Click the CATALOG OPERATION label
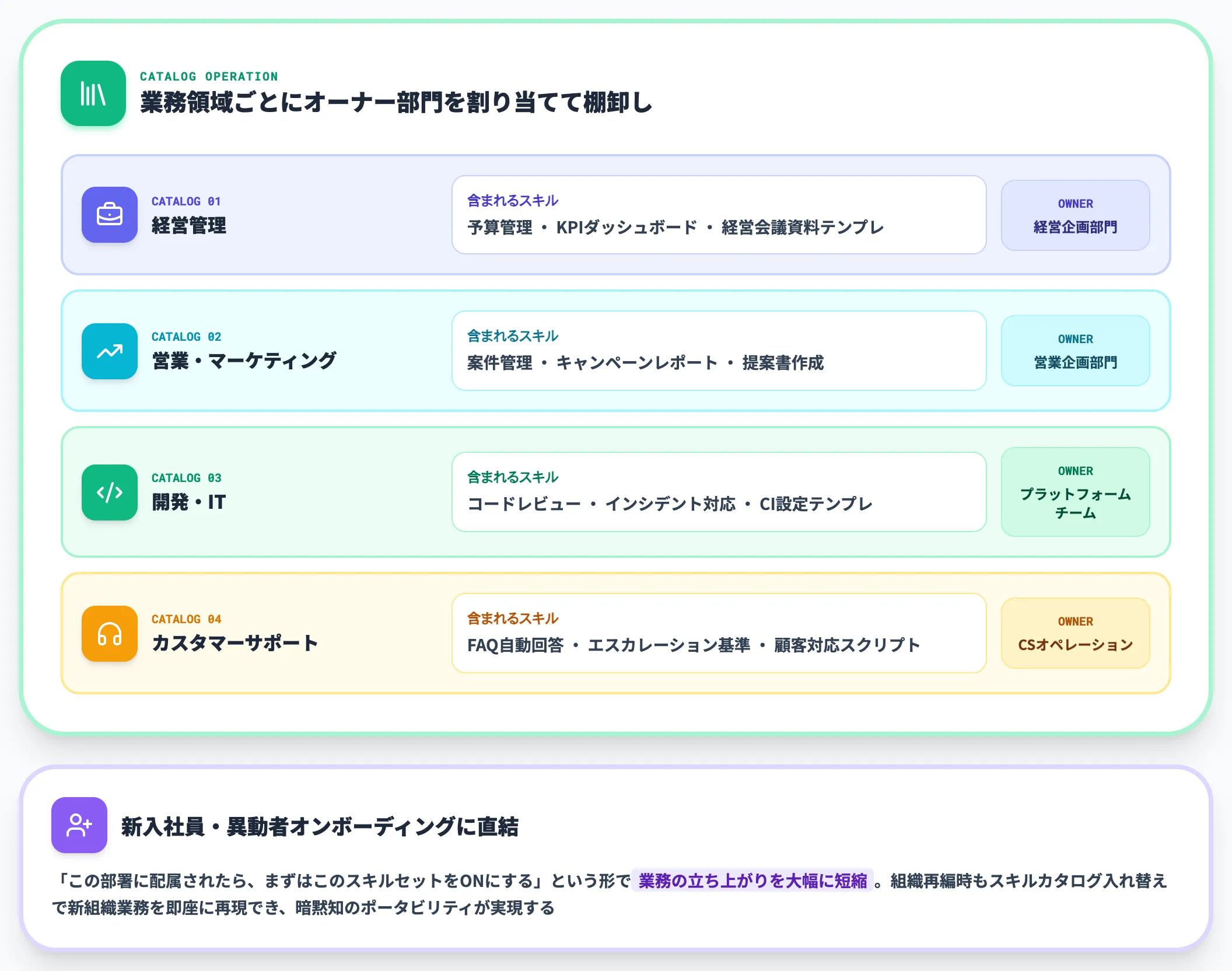This screenshot has width=1232, height=971. [x=209, y=76]
